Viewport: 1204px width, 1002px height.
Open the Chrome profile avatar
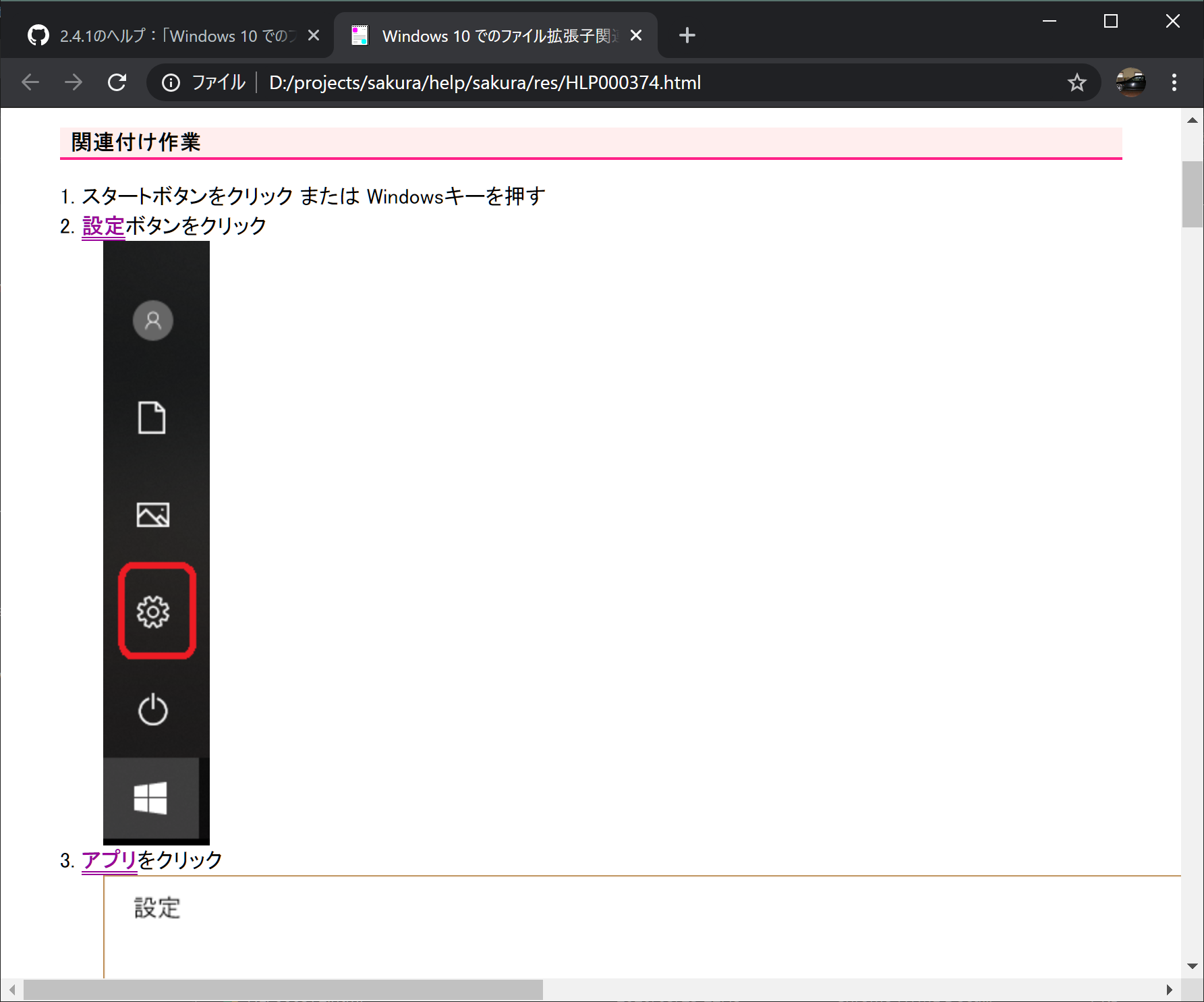coord(1131,82)
